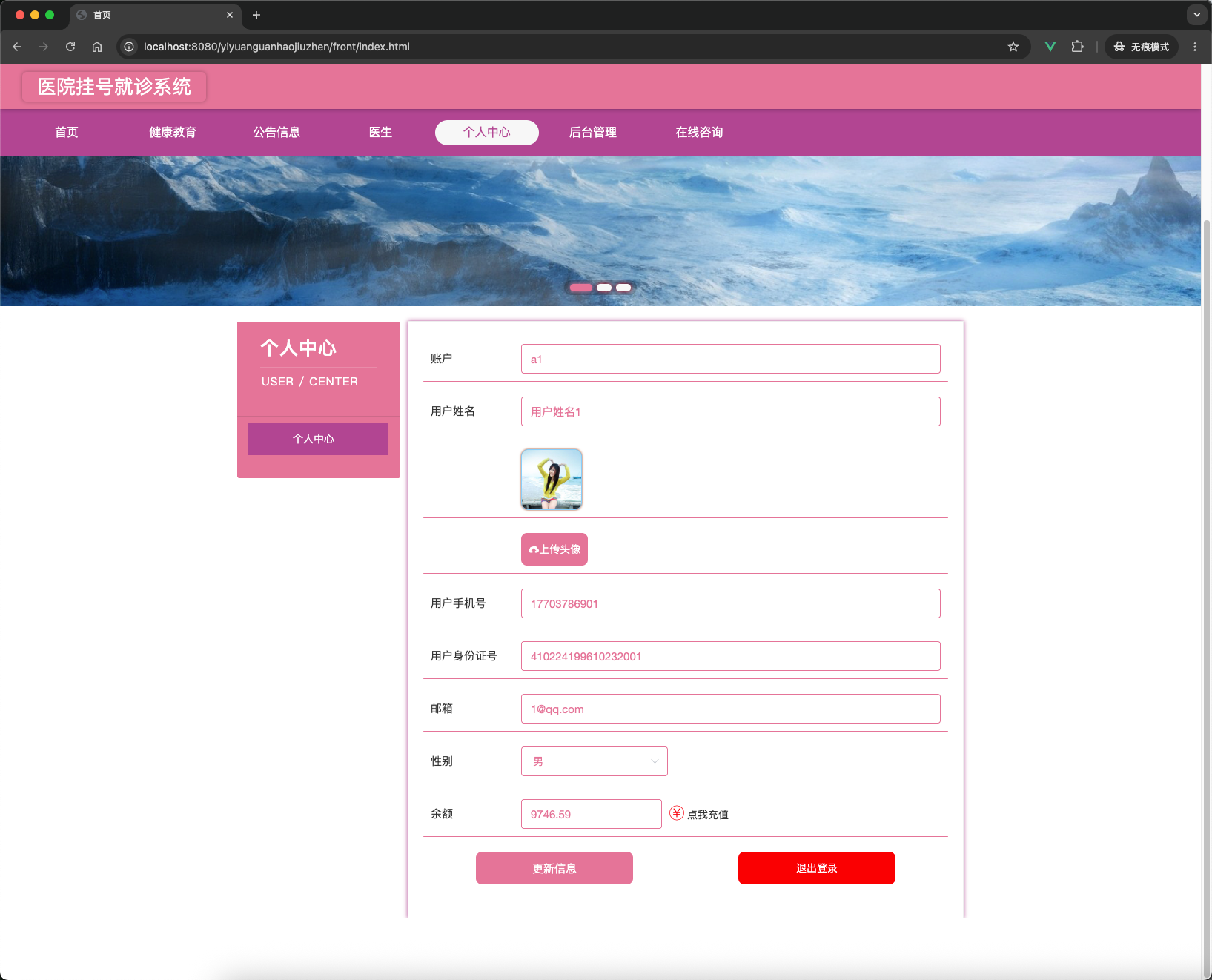Open the 首页 navigation item

point(67,132)
